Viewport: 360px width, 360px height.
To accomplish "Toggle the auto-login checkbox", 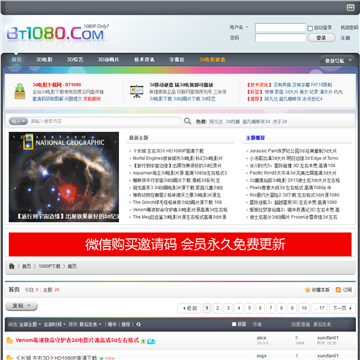I will point(310,28).
